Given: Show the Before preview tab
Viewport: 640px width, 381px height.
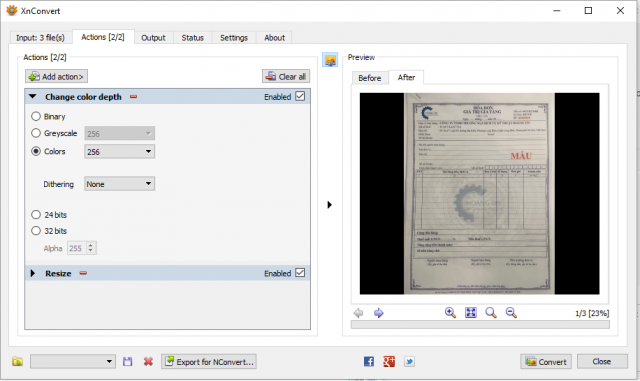Looking at the screenshot, I should tap(369, 78).
